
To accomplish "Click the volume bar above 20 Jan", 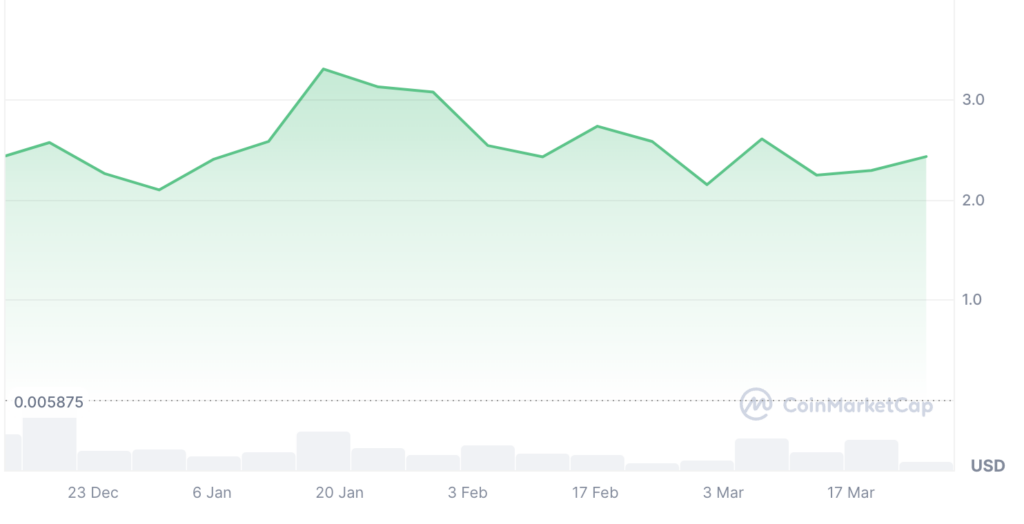I will pyautogui.click(x=323, y=451).
